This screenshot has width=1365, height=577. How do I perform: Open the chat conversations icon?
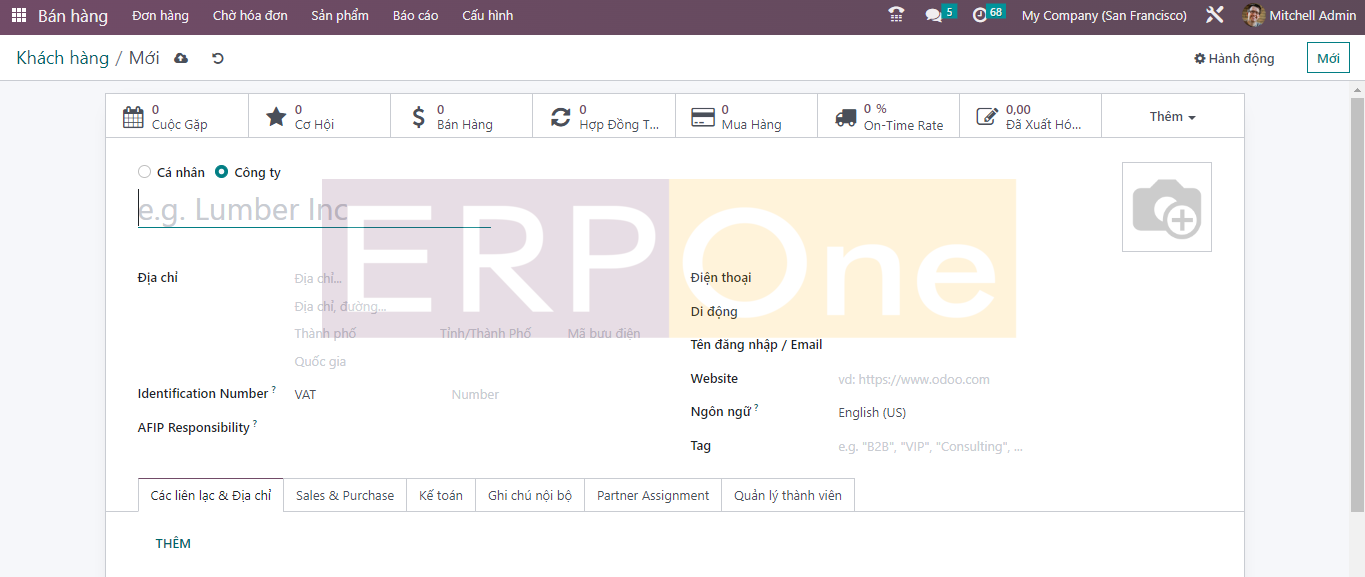coord(934,16)
